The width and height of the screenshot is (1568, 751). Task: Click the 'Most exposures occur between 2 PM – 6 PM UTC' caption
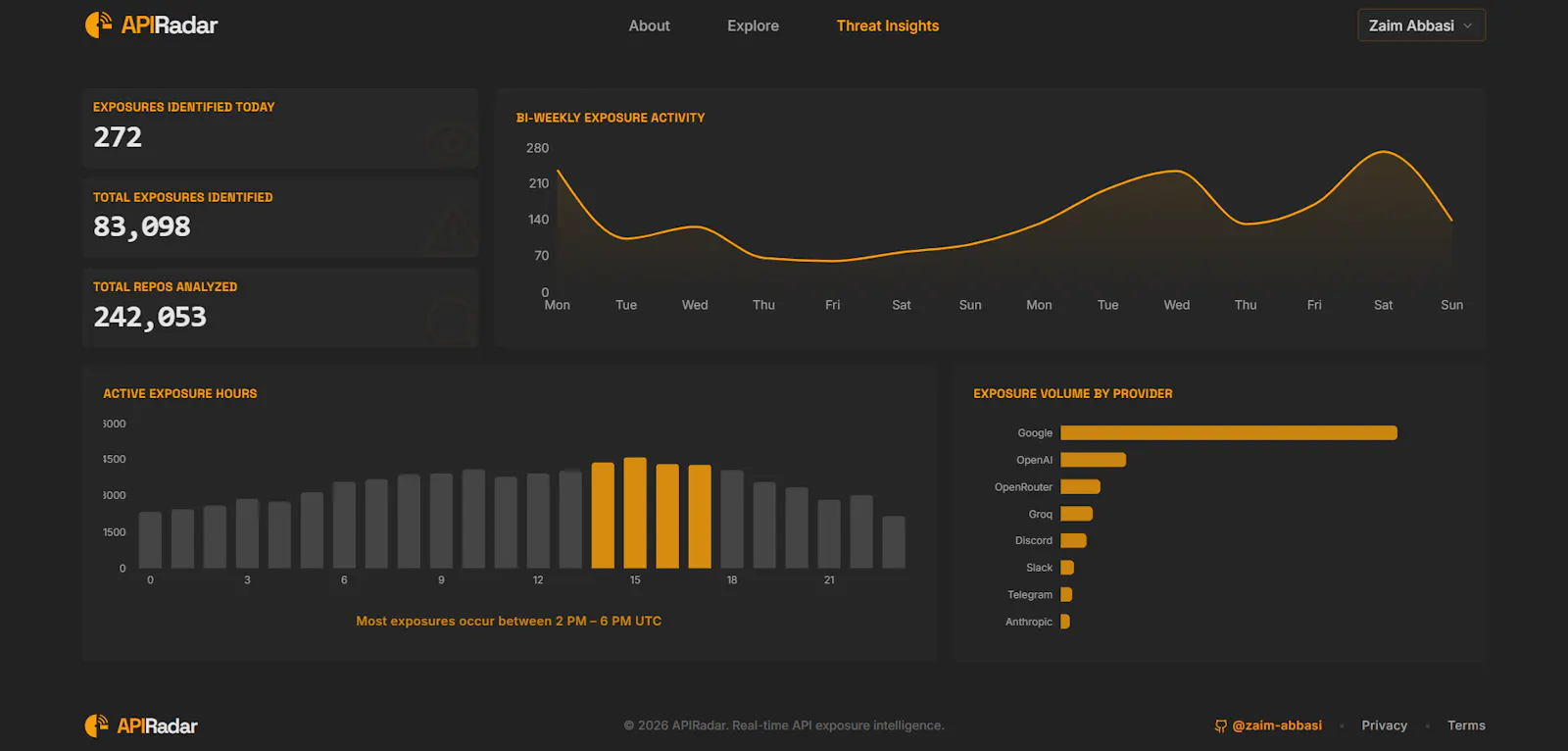pos(509,621)
